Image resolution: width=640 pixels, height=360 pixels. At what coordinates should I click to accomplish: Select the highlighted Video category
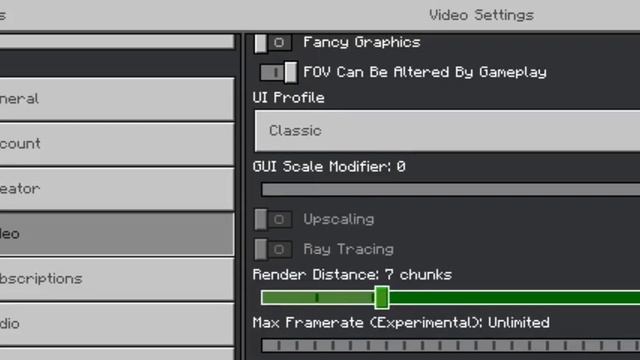(x=117, y=234)
